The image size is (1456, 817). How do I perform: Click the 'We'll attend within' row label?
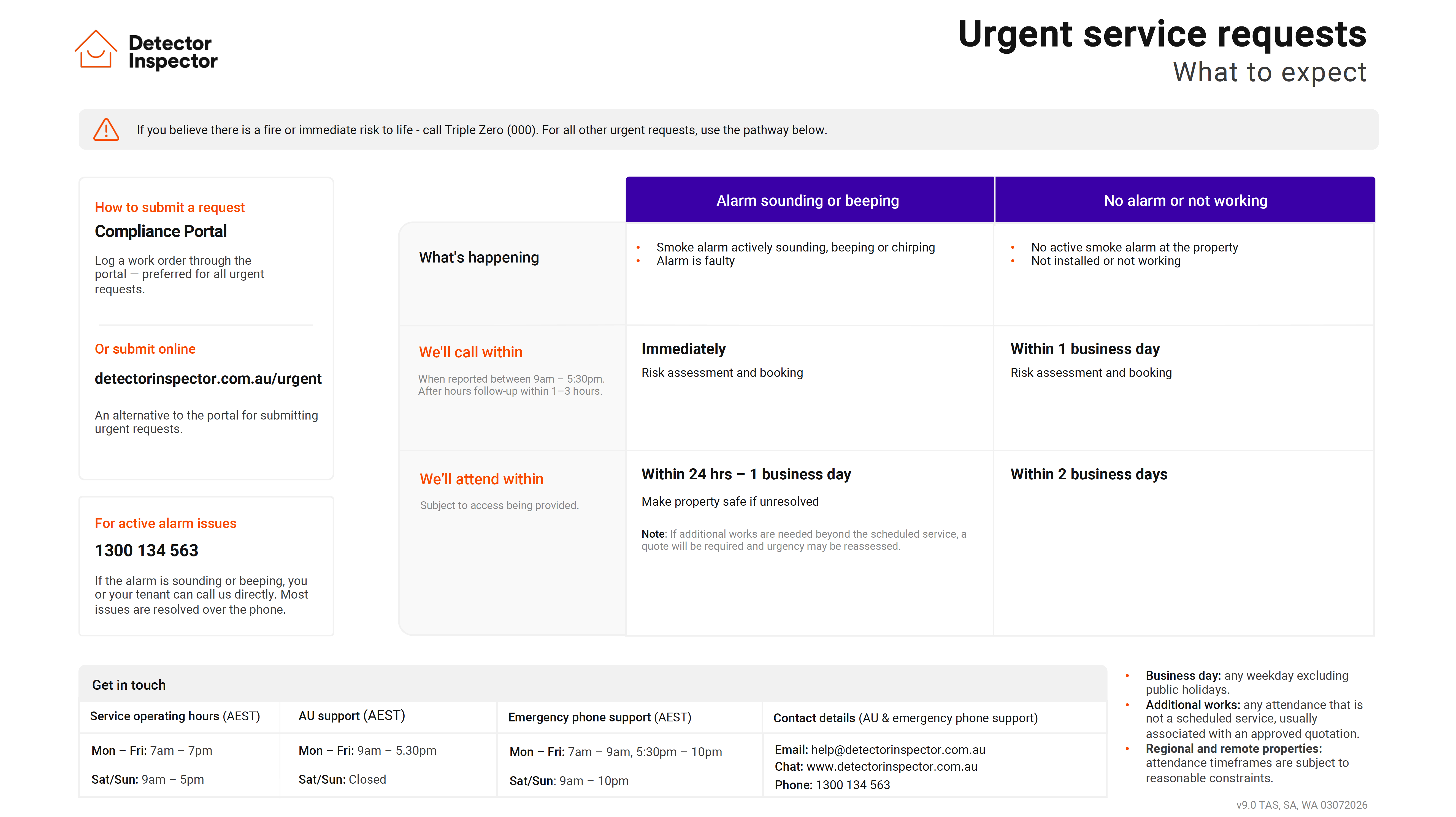(x=481, y=479)
